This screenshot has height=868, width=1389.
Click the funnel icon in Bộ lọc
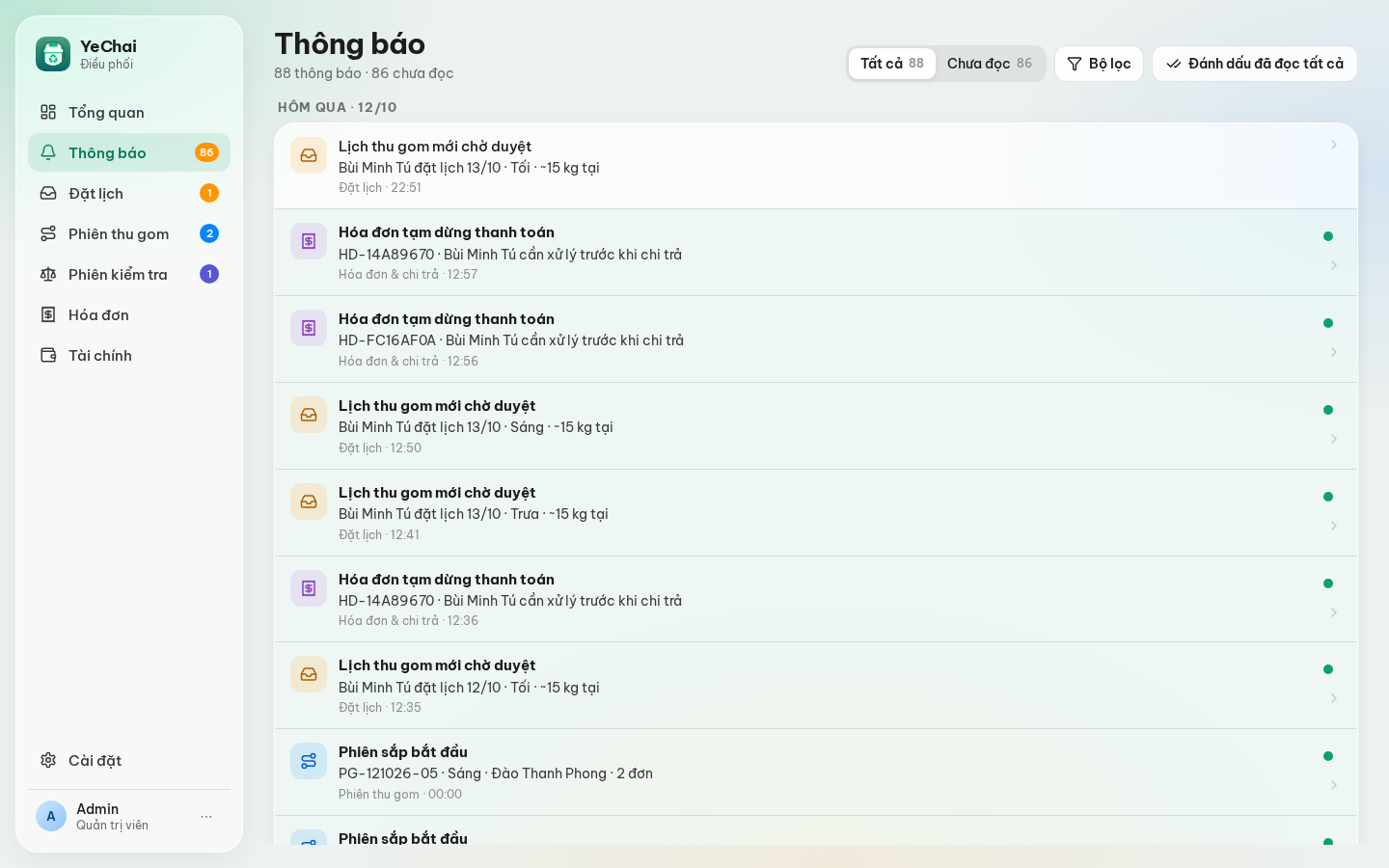click(x=1075, y=64)
